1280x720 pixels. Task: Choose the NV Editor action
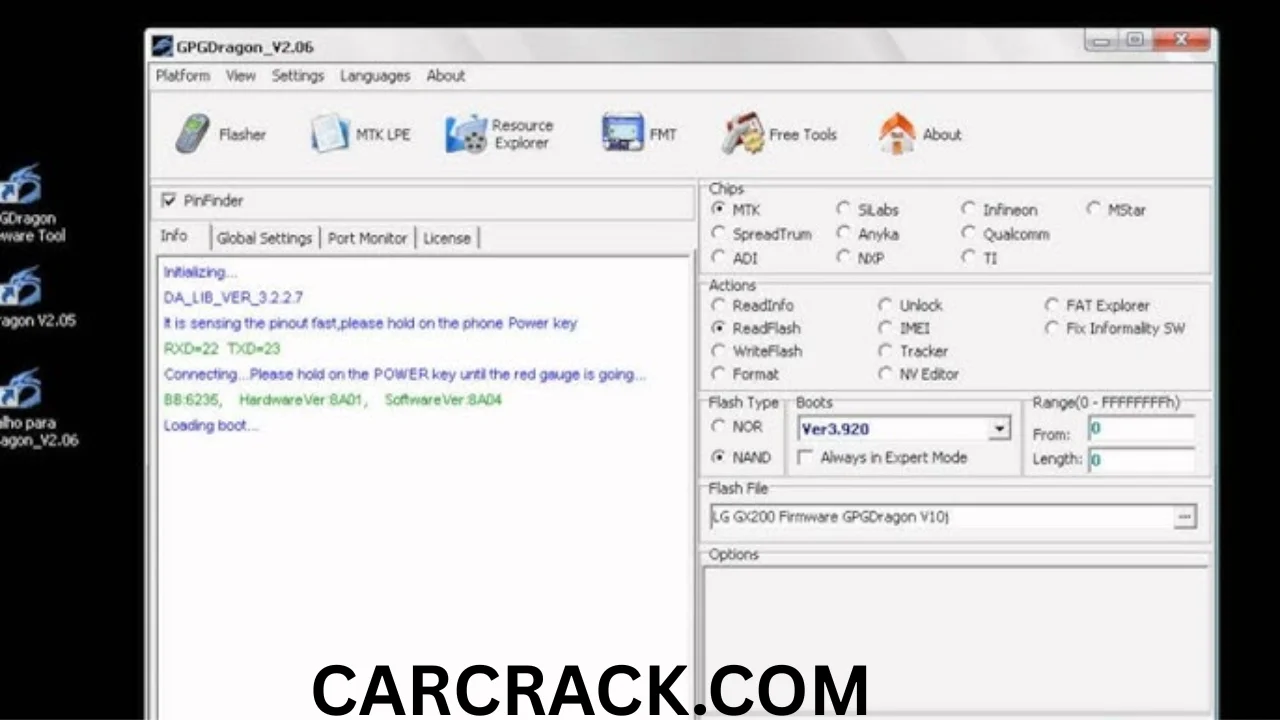point(885,374)
